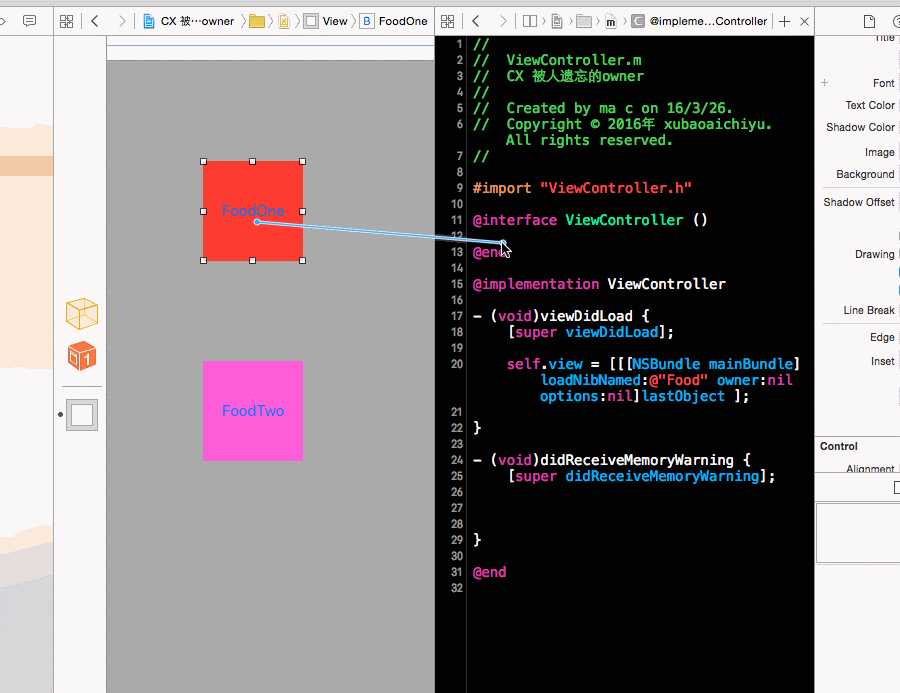Select the FoodOne red button
The height and width of the screenshot is (693, 900).
click(x=253, y=211)
